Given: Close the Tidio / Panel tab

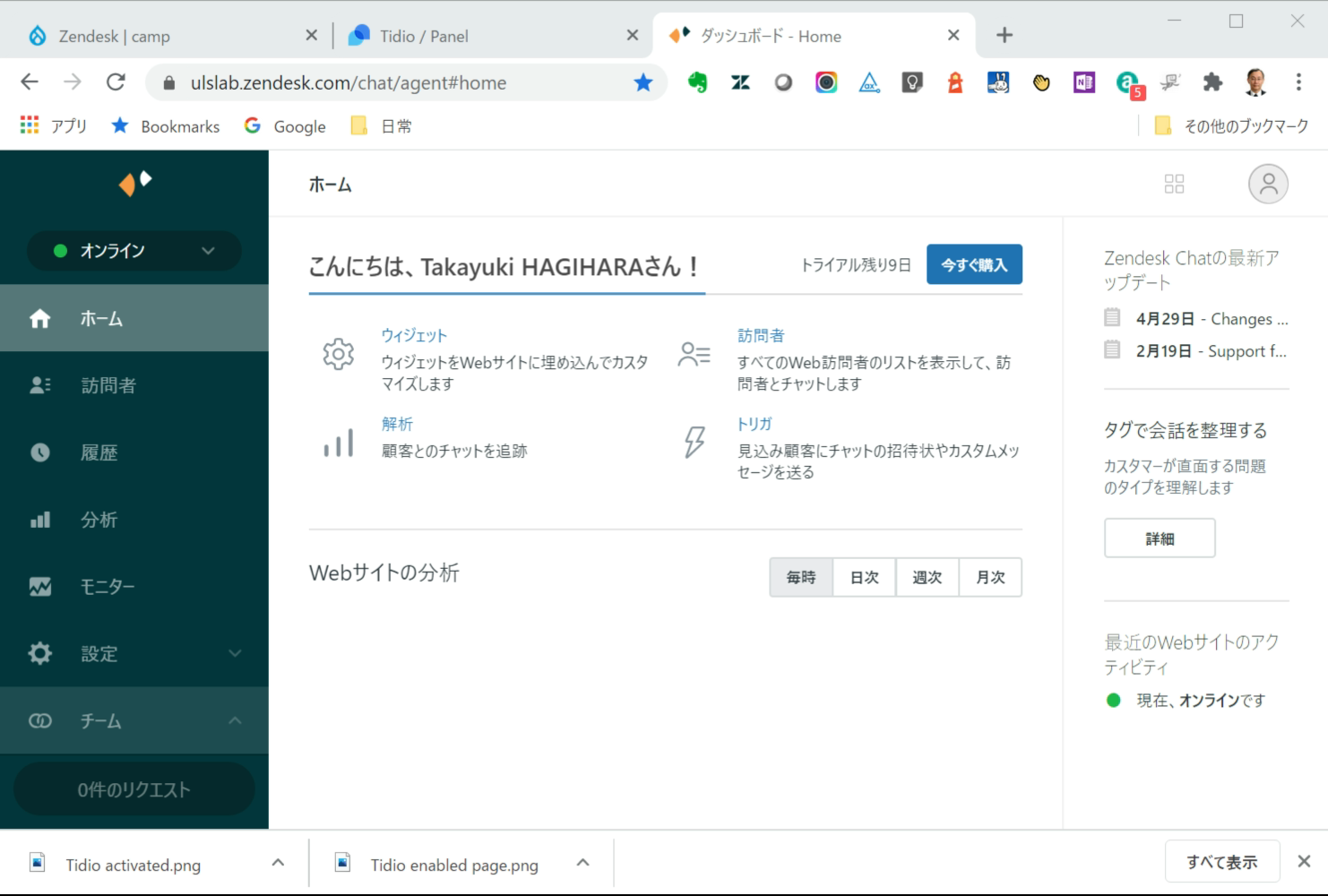Looking at the screenshot, I should pos(632,35).
